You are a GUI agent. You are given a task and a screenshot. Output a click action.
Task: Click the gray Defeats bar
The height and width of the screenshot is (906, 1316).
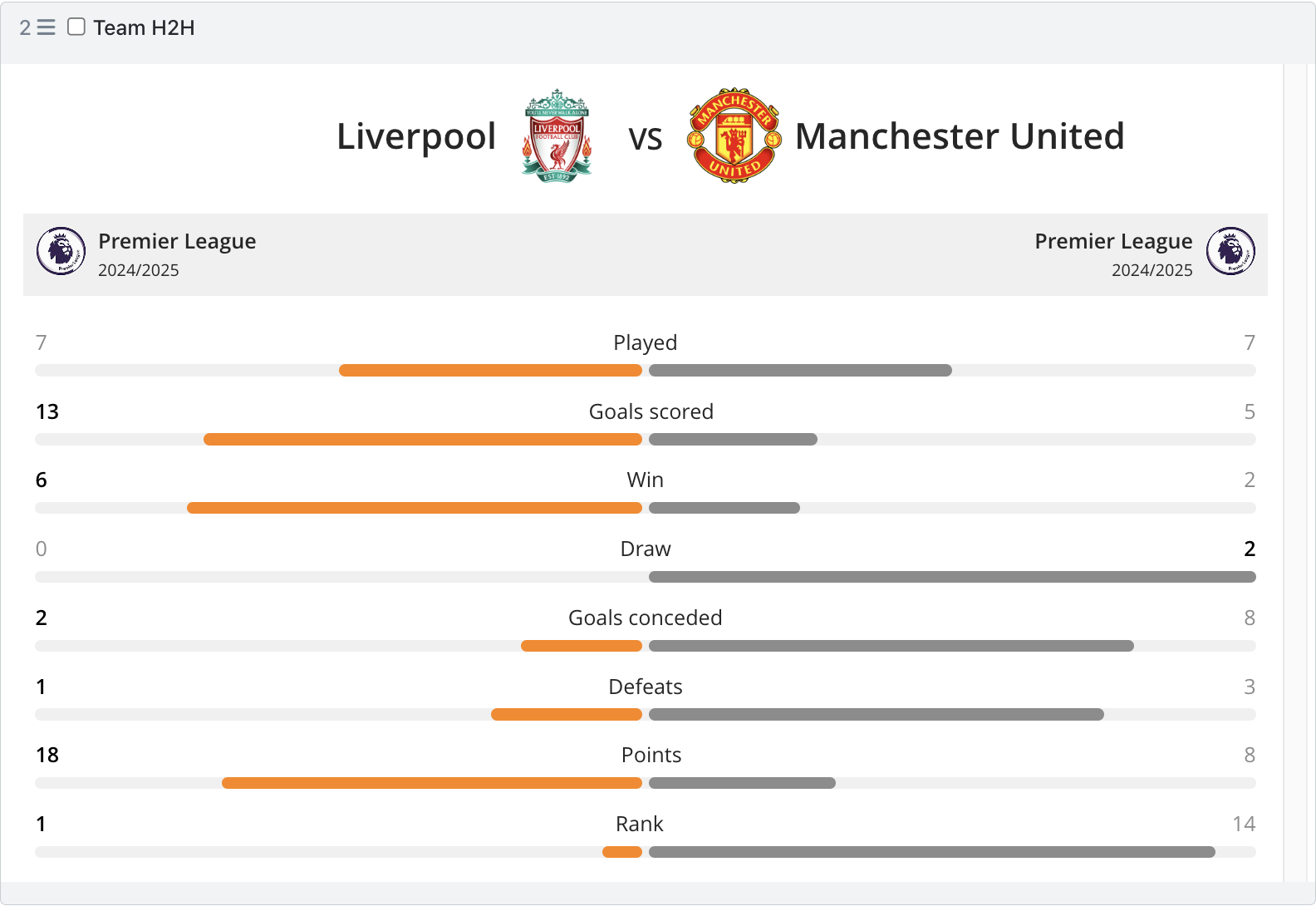(x=877, y=715)
